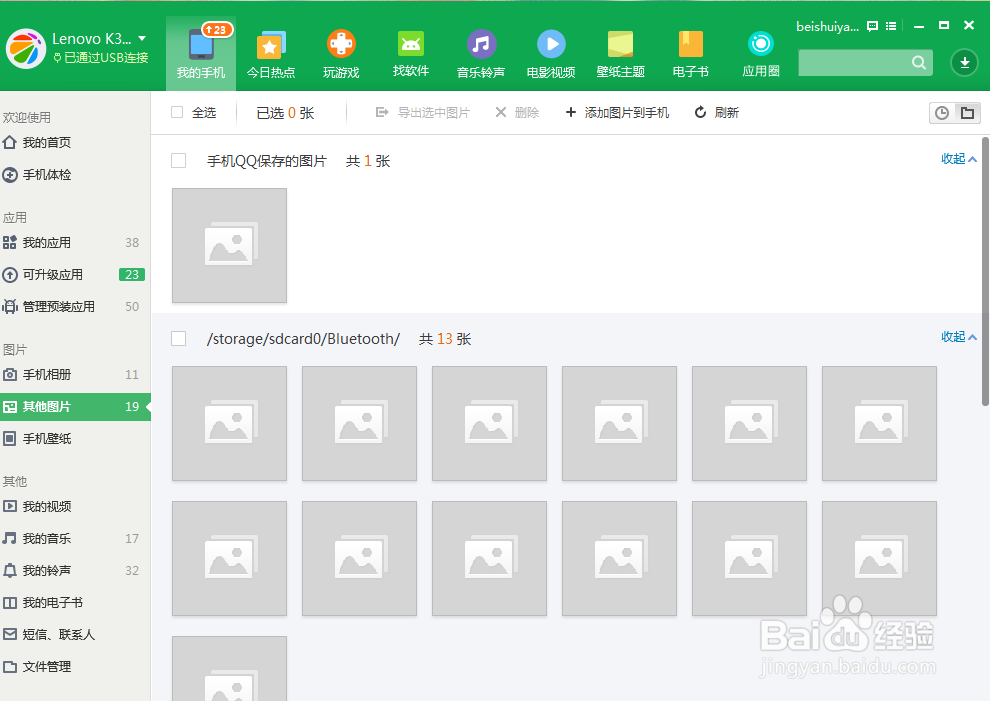Screen dimensions: 990x701
Task: Open the menu list icon in title bar
Action: pyautogui.click(x=891, y=27)
